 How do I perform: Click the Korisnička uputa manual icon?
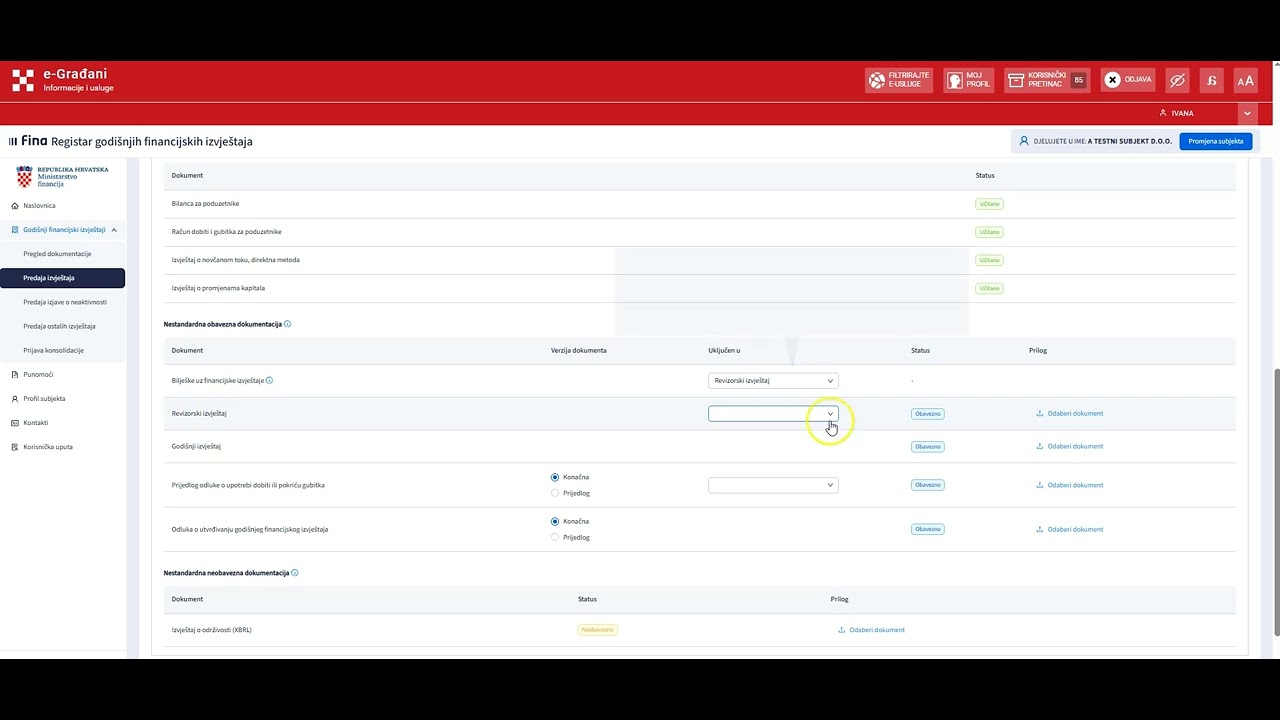coord(15,447)
